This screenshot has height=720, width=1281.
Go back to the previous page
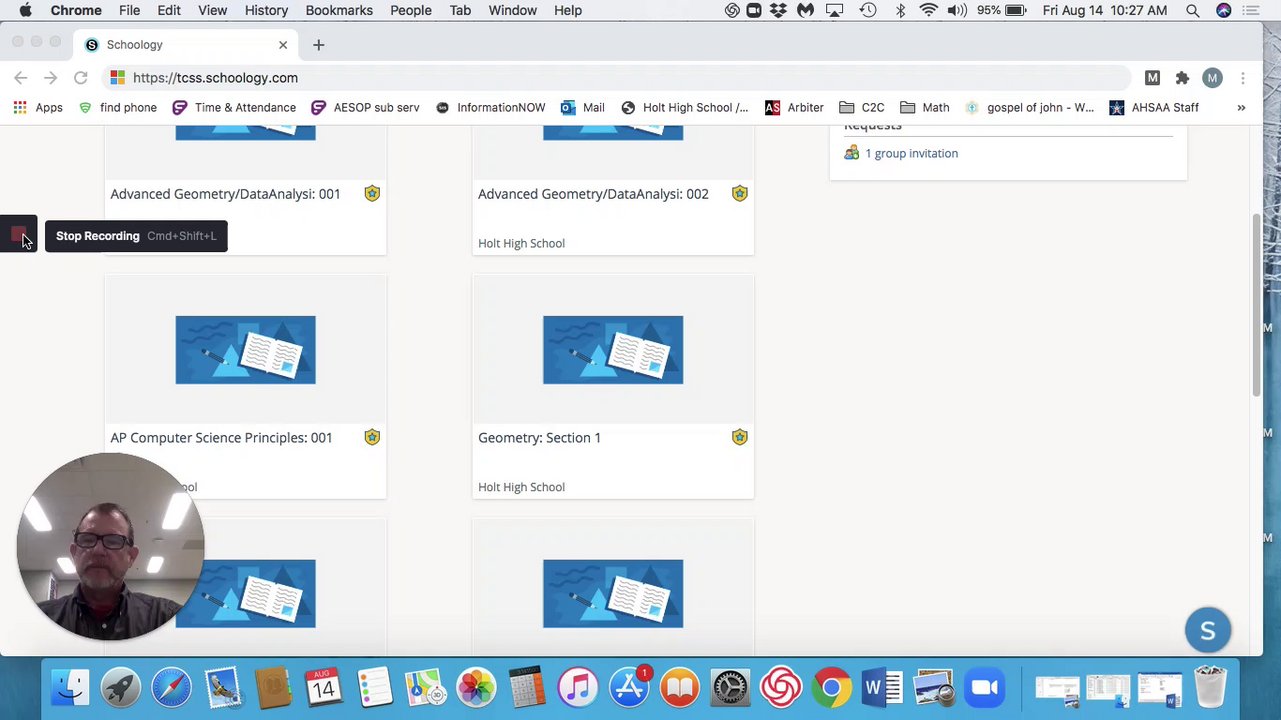click(x=21, y=77)
